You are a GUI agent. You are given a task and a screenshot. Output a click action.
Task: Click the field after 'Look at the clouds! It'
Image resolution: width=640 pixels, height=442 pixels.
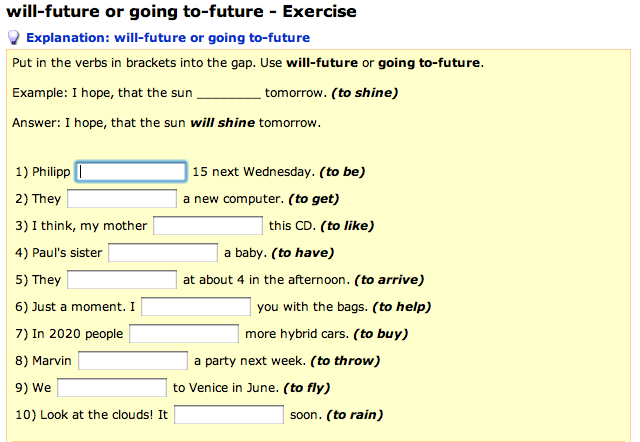point(229,415)
